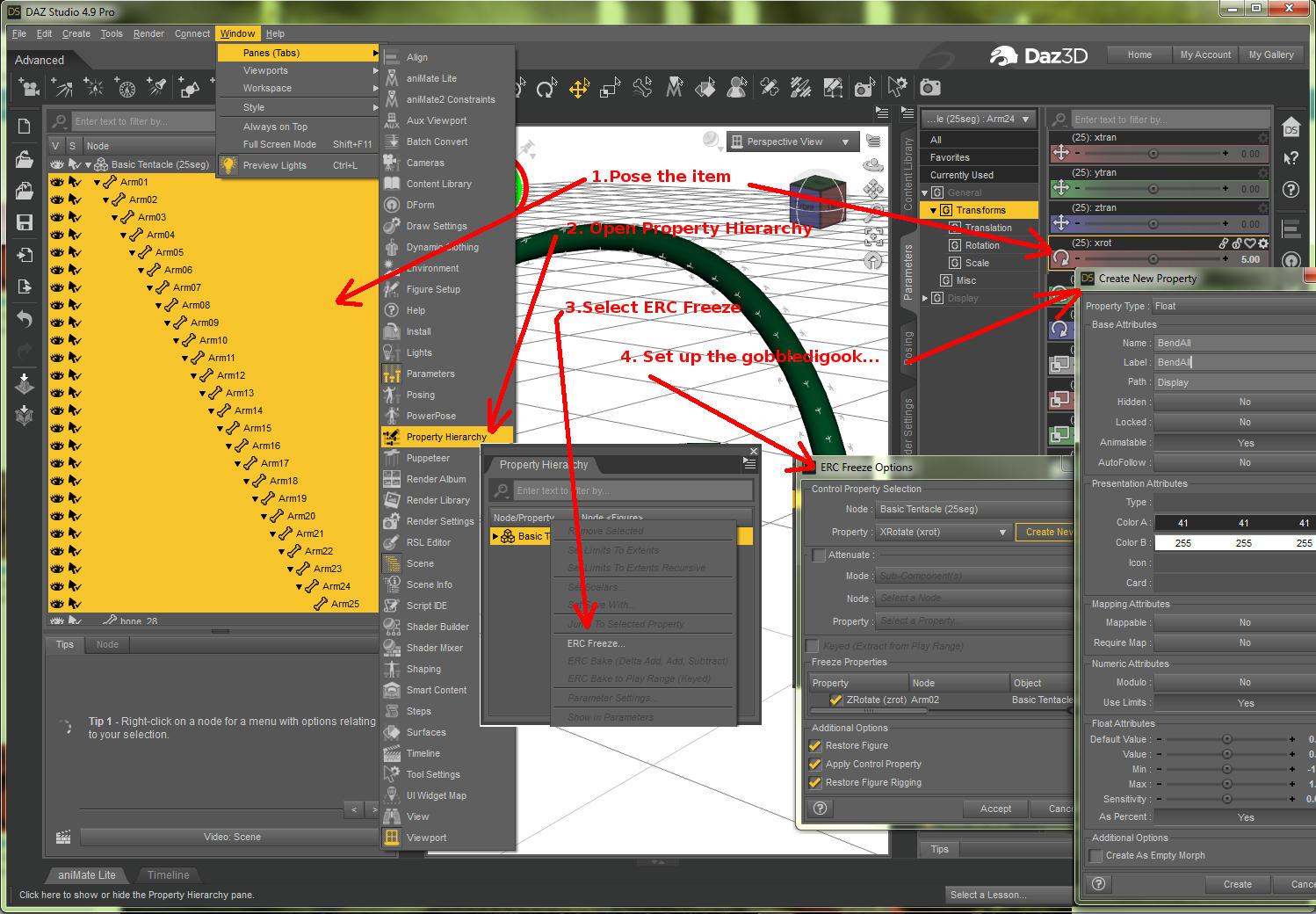Open the Render menu
This screenshot has width=1316, height=914.
coord(148,33)
